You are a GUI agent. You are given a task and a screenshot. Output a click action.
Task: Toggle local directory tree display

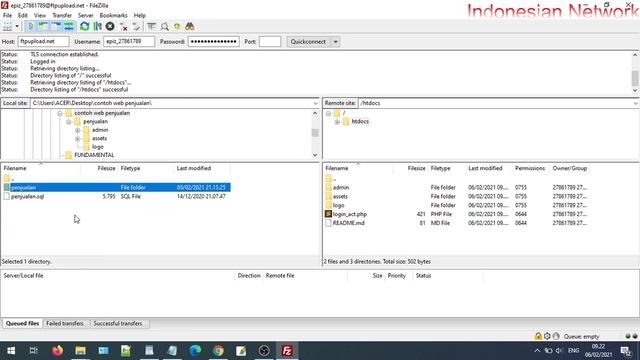(43, 27)
